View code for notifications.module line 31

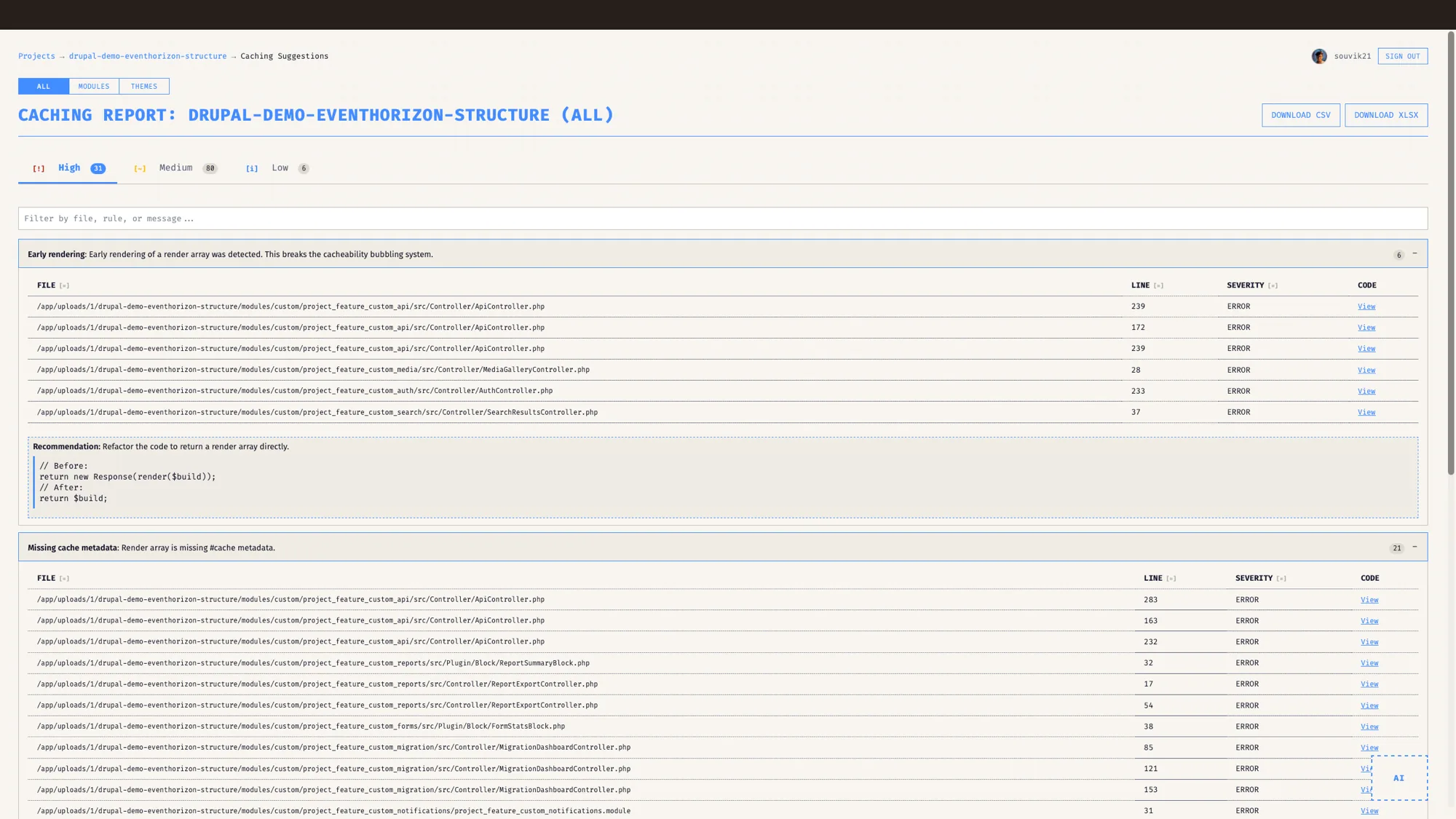point(1369,811)
